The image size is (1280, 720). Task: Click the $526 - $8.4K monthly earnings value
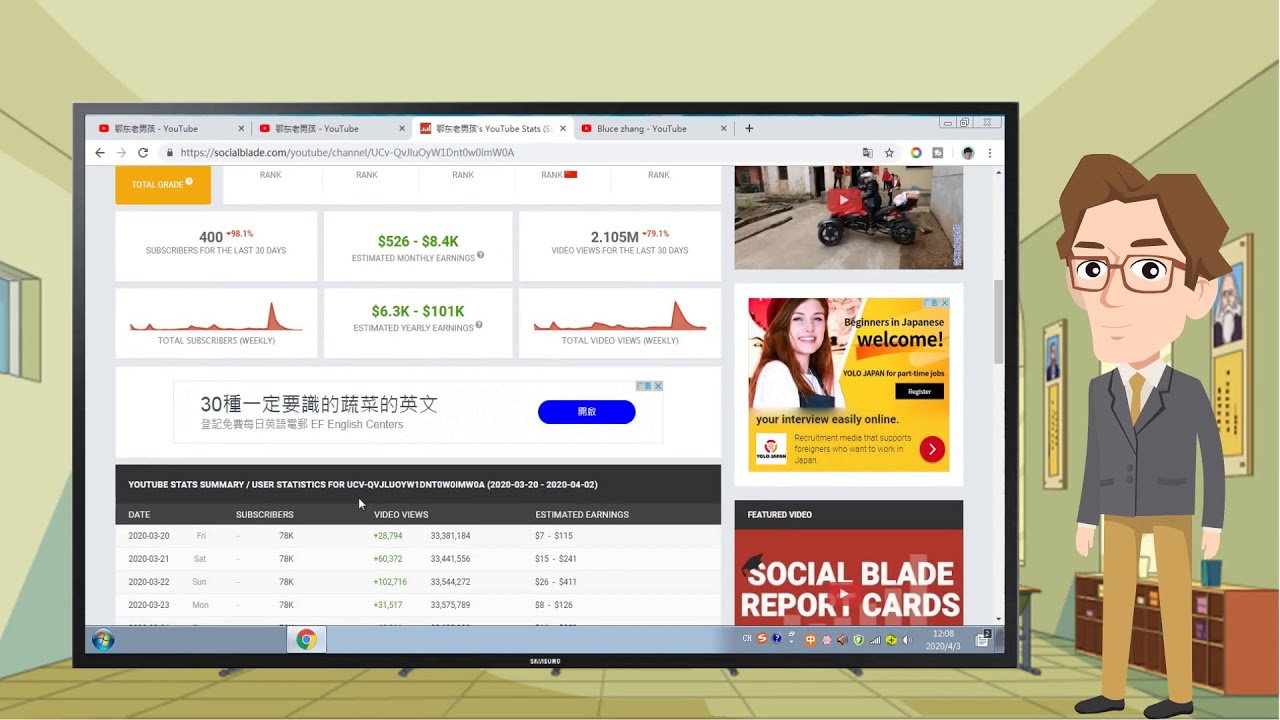pyautogui.click(x=418, y=241)
